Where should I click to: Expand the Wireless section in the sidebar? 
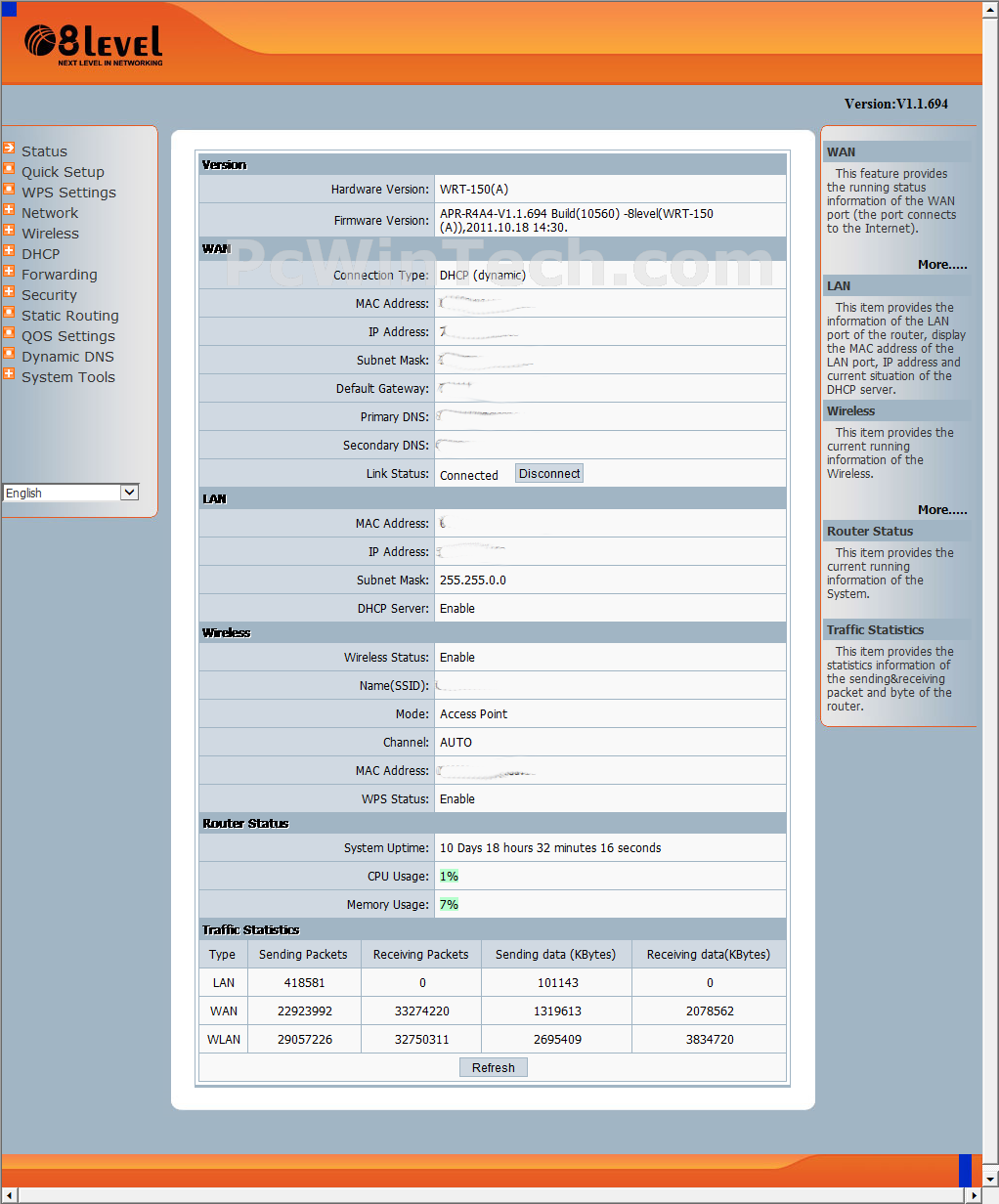click(x=9, y=231)
